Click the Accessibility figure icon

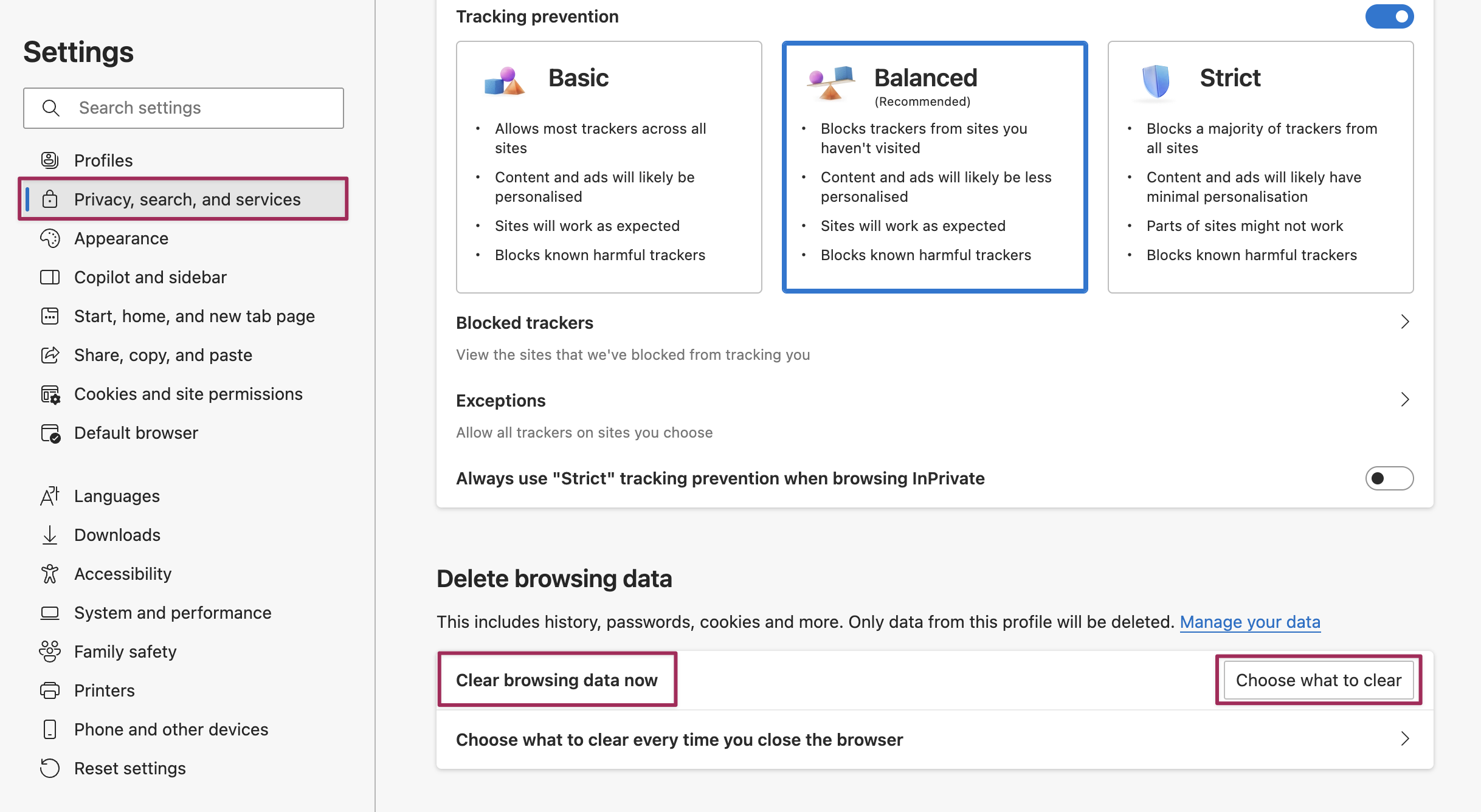[x=50, y=574]
